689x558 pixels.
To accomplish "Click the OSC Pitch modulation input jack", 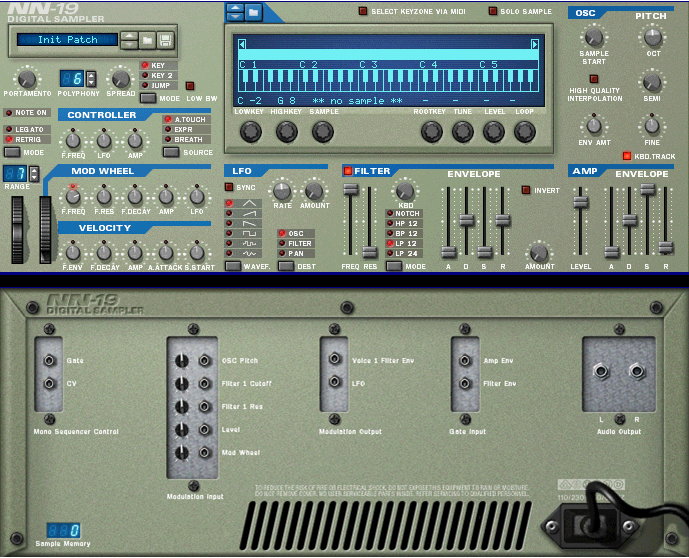I will tap(204, 361).
